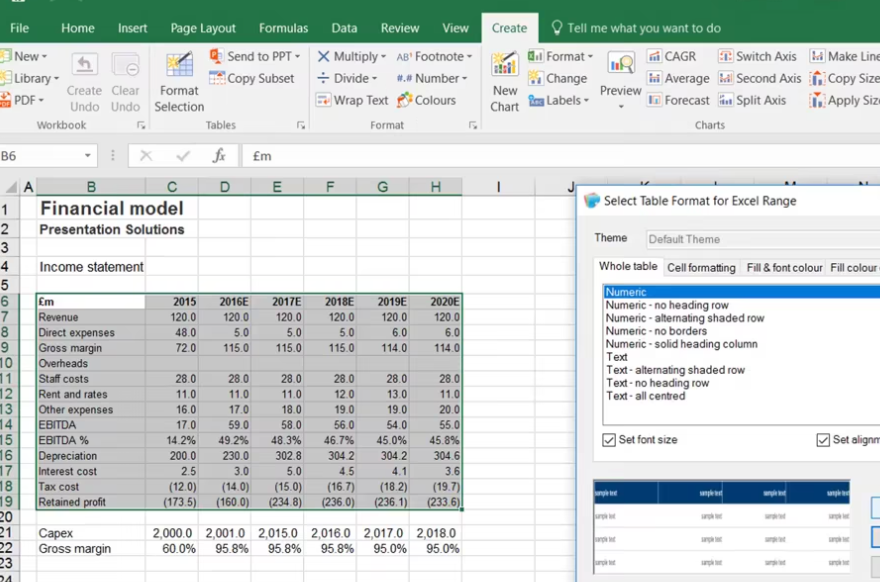
Task: Click the Second Axis icon
Action: click(726, 78)
